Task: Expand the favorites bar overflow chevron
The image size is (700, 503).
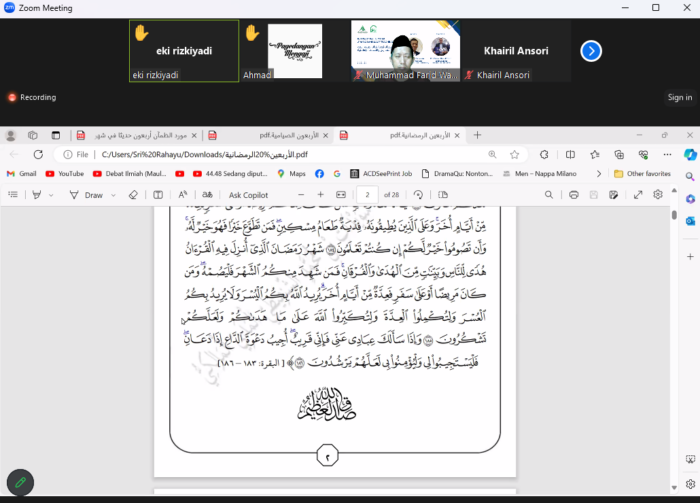Action: 599,174
